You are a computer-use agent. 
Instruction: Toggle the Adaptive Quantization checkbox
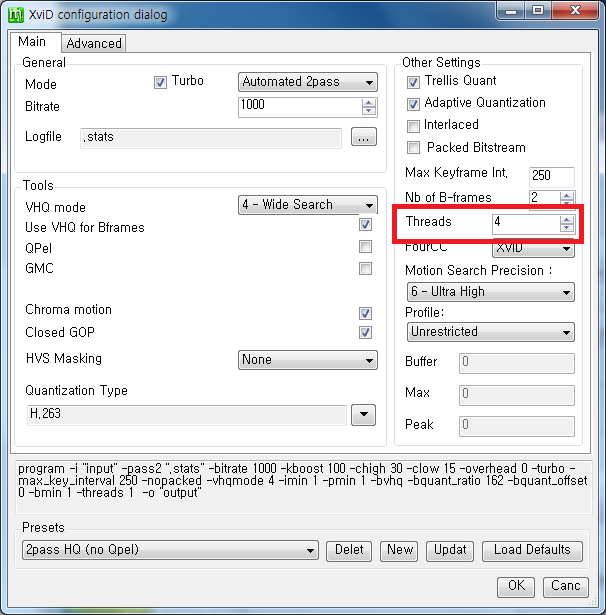(413, 104)
